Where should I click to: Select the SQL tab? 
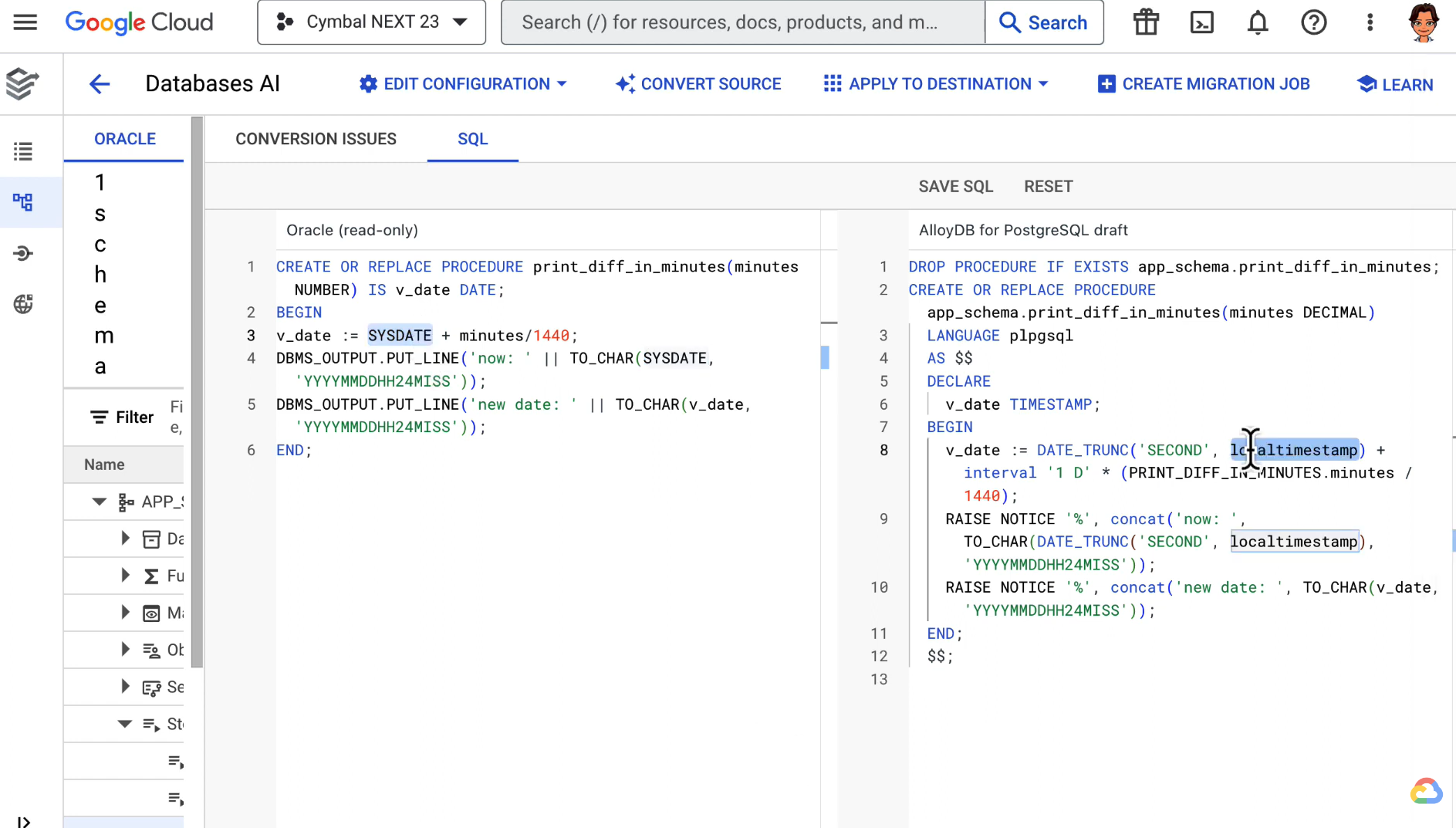[x=472, y=139]
